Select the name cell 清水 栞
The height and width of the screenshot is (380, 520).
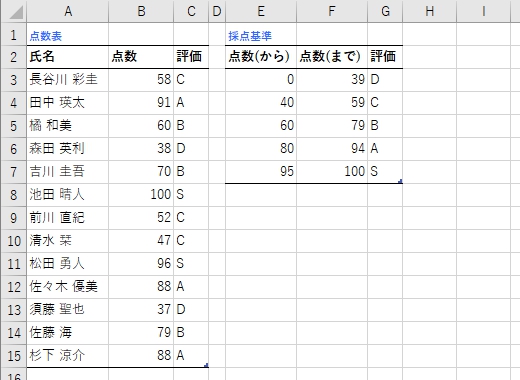[x=68, y=241]
